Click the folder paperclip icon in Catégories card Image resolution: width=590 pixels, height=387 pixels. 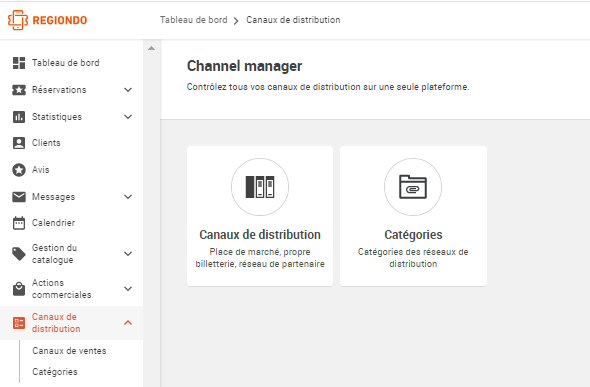coord(413,187)
